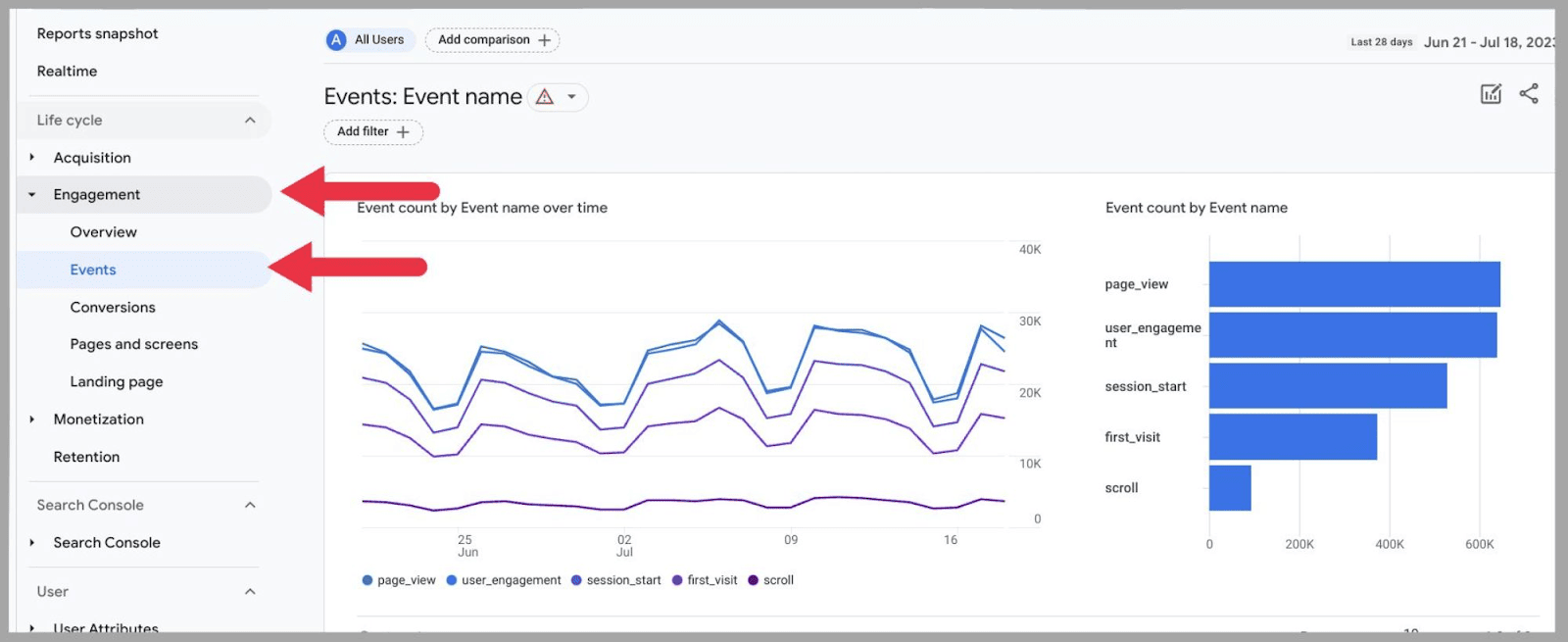Click the plus icon in Add filter
The image size is (1568, 642).
click(403, 132)
